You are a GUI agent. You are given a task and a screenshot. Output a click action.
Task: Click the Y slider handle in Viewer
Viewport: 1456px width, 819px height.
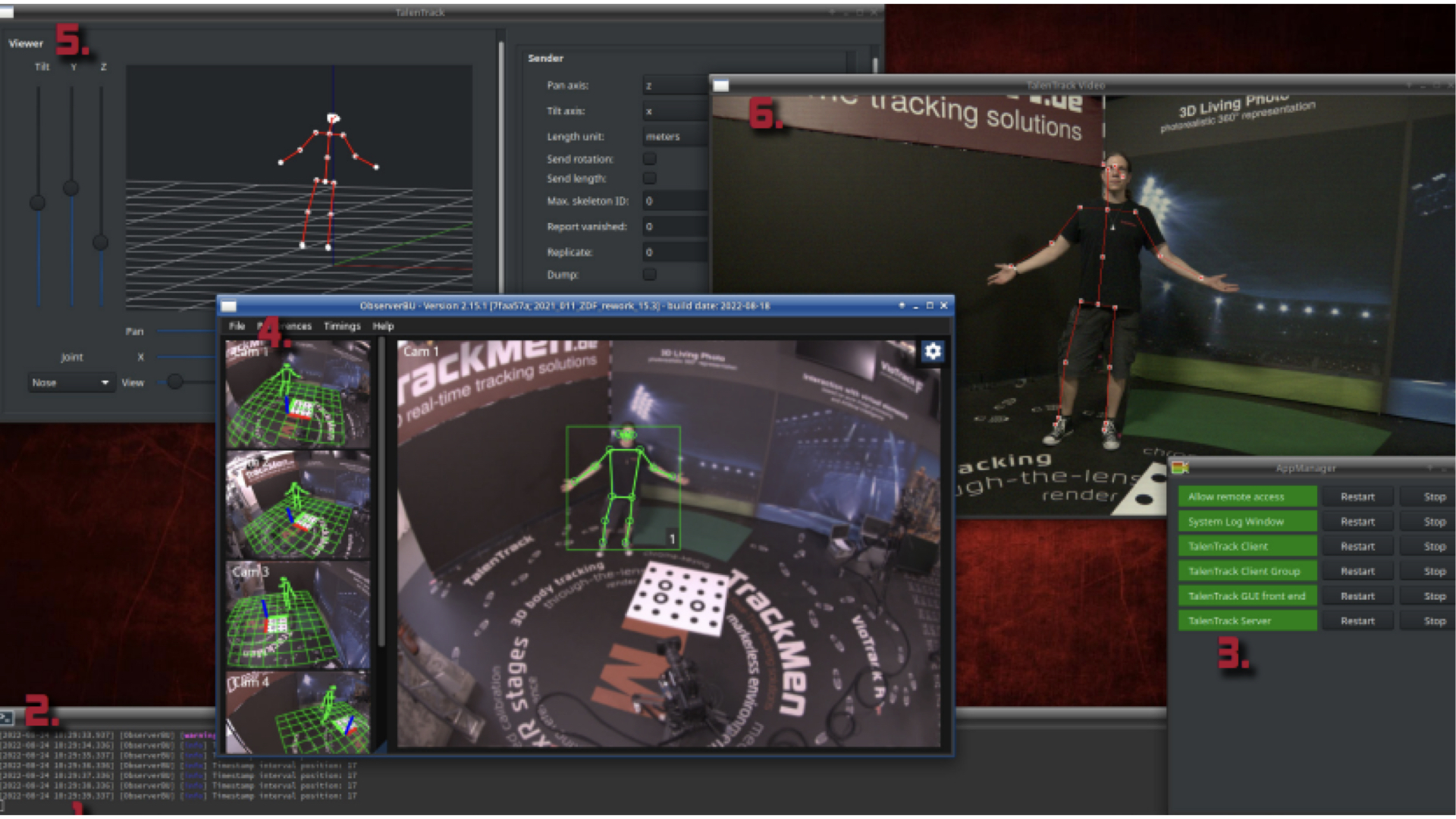point(71,187)
